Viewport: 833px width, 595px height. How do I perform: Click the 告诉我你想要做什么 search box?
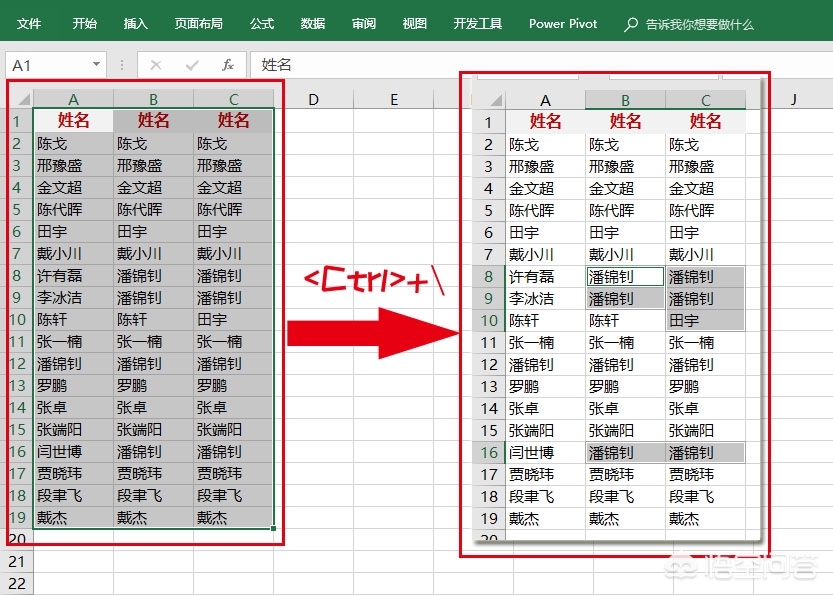tap(699, 24)
